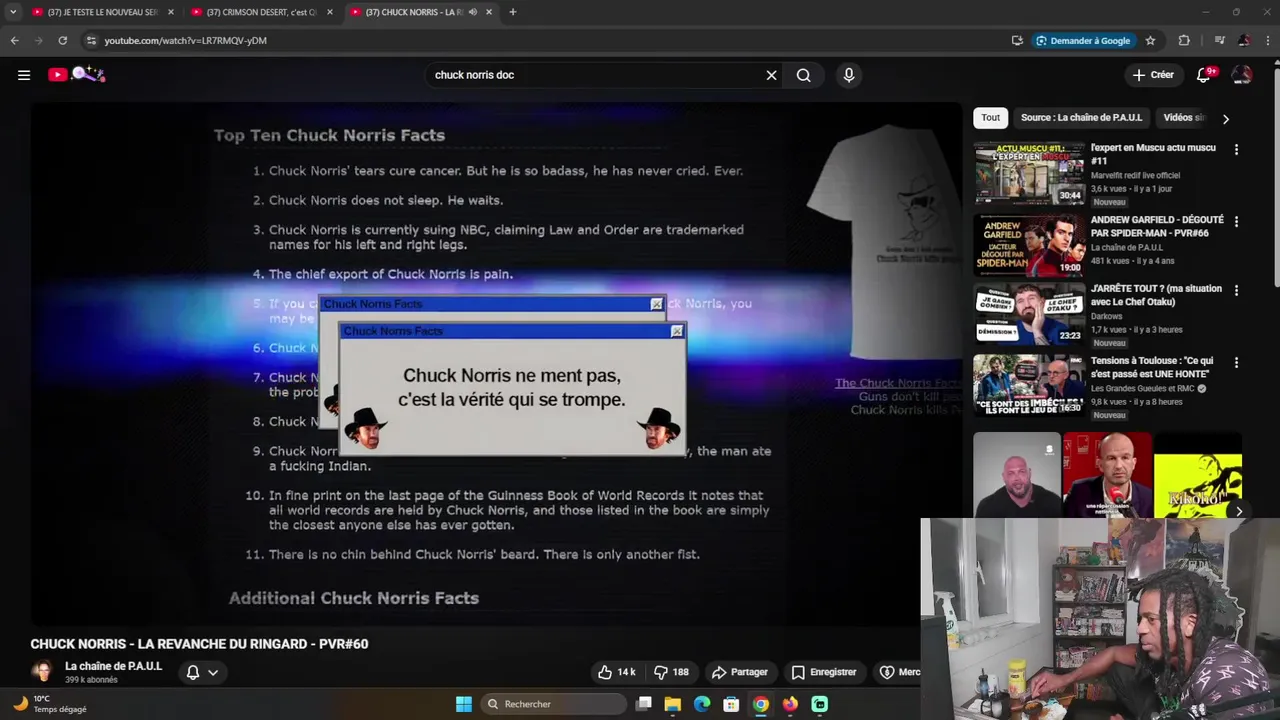
Task: Open Microsoft Store from taskbar
Action: [731, 704]
